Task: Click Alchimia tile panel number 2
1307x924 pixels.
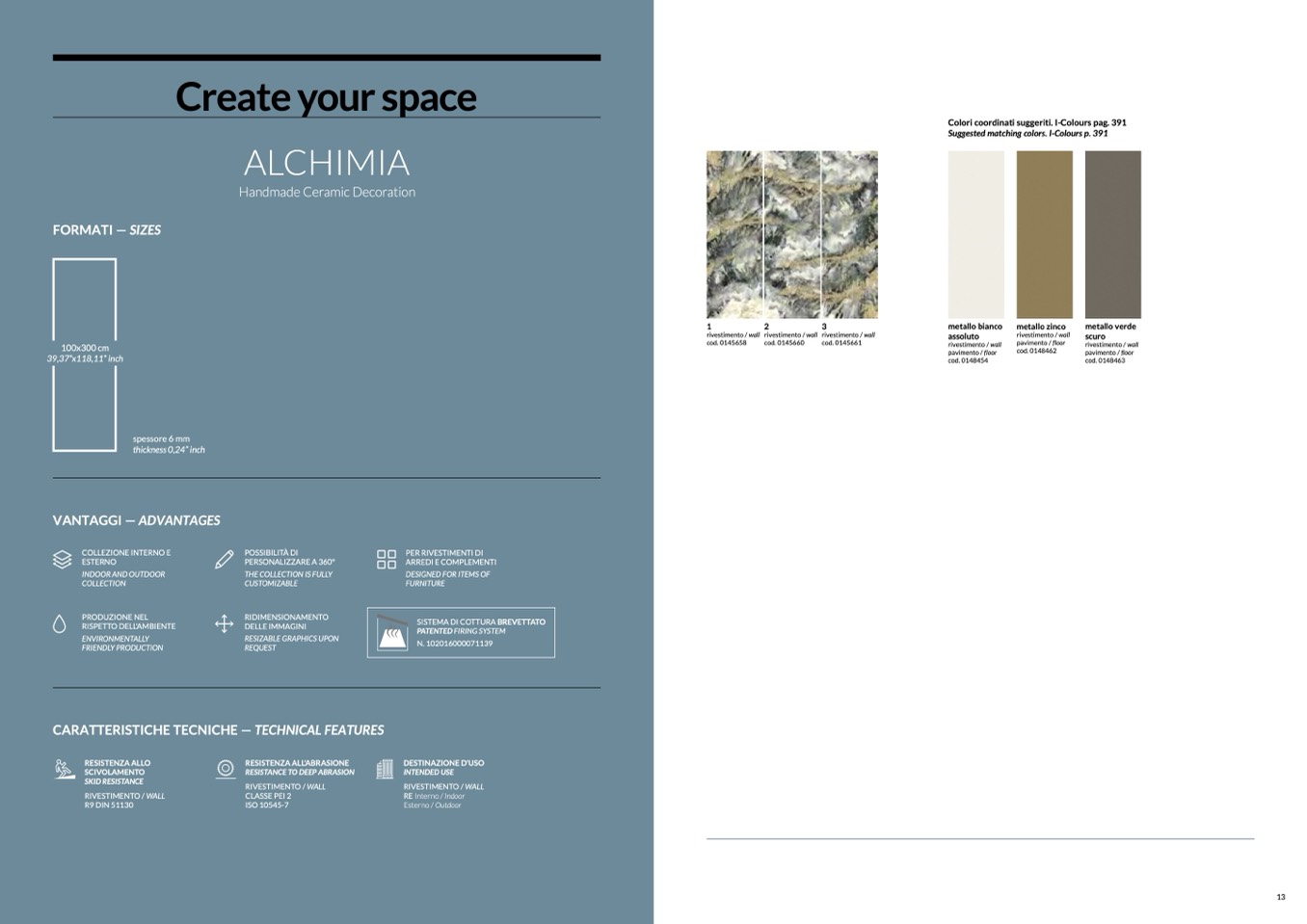Action: coord(791,234)
